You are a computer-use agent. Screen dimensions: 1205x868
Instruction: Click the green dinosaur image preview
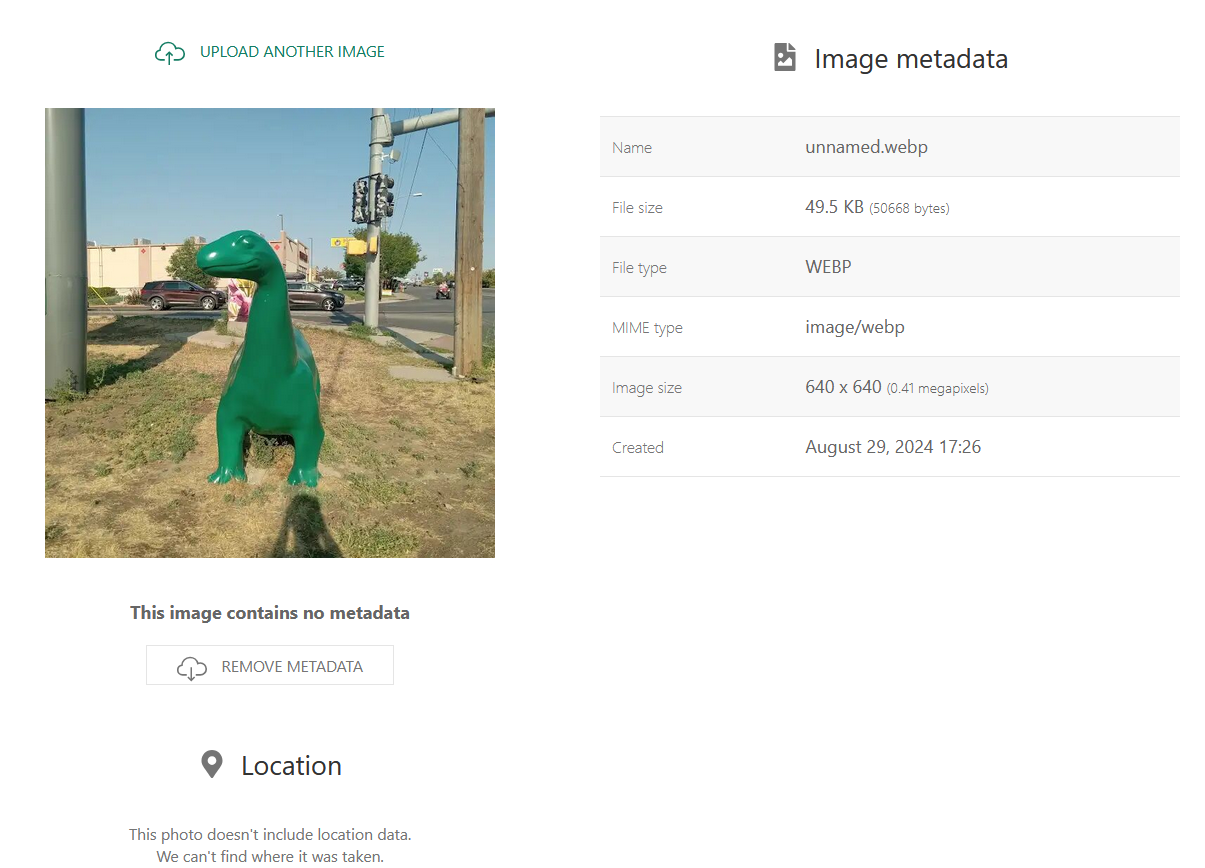pyautogui.click(x=270, y=333)
